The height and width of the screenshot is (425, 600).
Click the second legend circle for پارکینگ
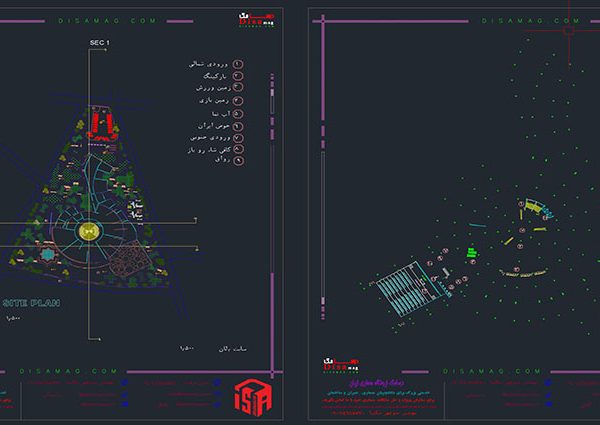pos(238,76)
